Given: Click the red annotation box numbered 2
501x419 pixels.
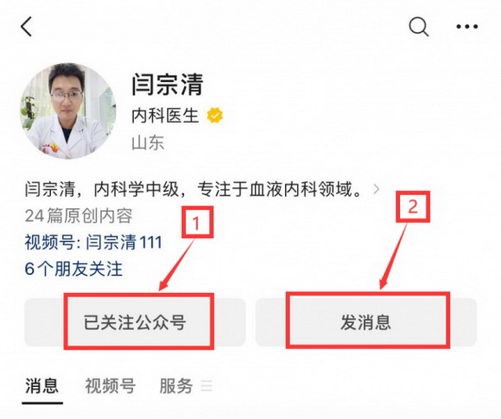Looking at the screenshot, I should click(413, 207).
